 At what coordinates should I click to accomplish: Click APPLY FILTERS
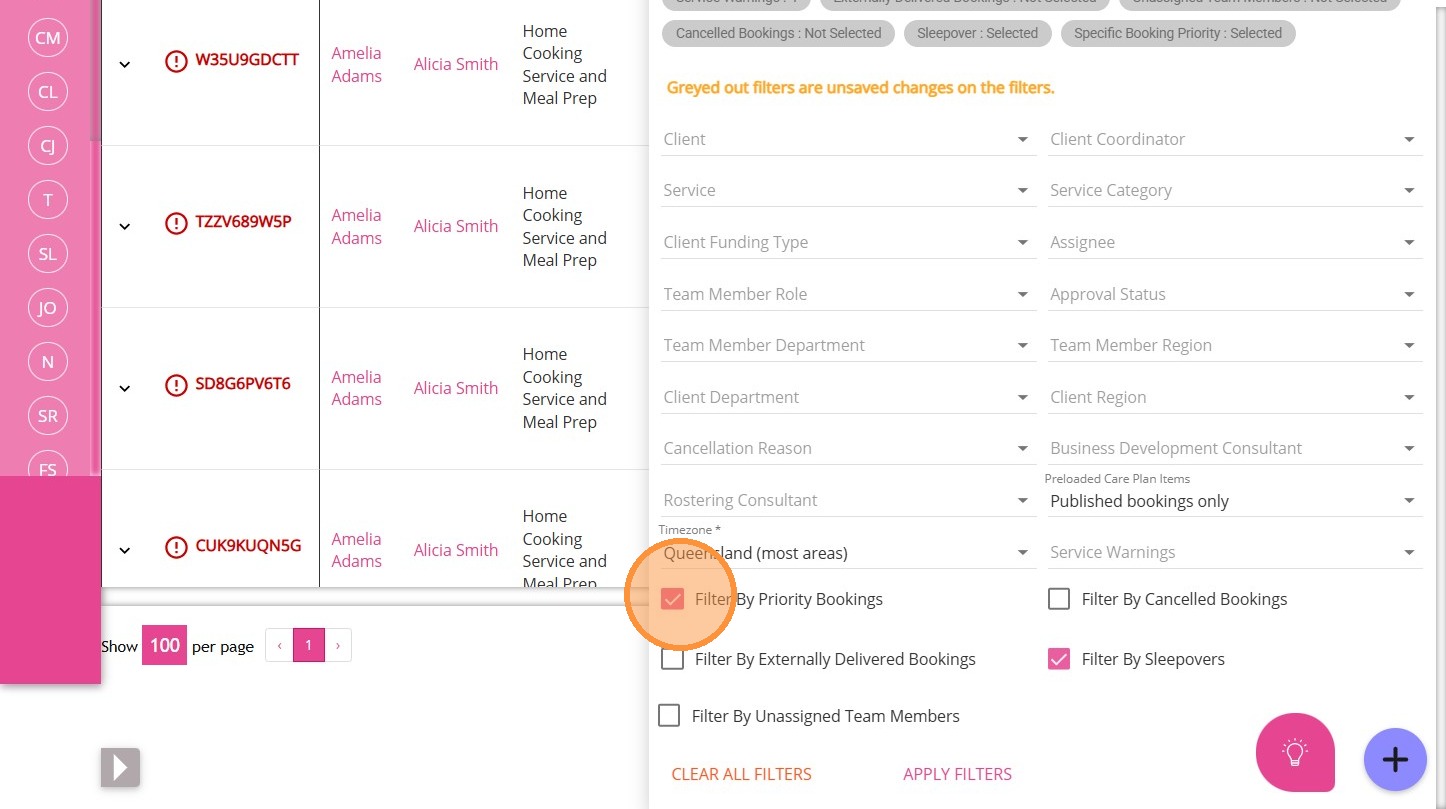(957, 774)
